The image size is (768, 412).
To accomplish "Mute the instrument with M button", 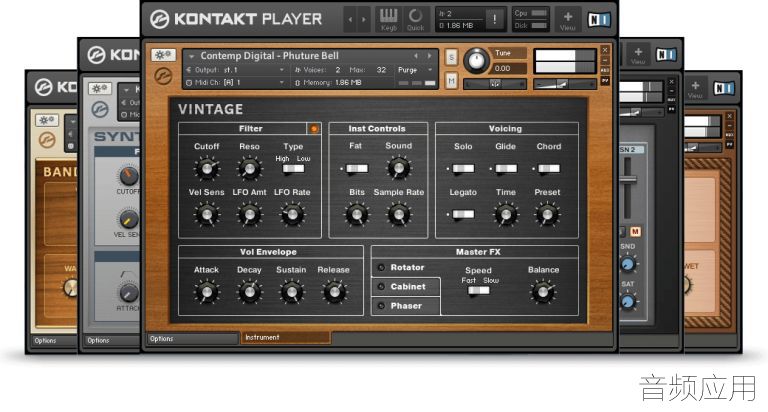I will pyautogui.click(x=451, y=81).
